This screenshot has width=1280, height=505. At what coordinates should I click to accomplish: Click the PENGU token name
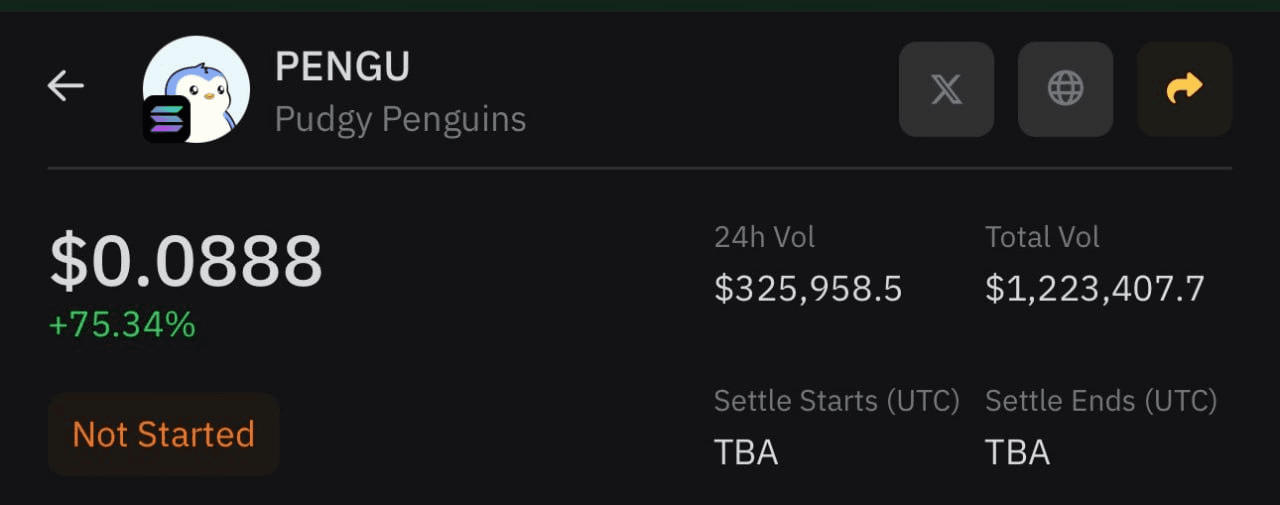pyautogui.click(x=342, y=67)
